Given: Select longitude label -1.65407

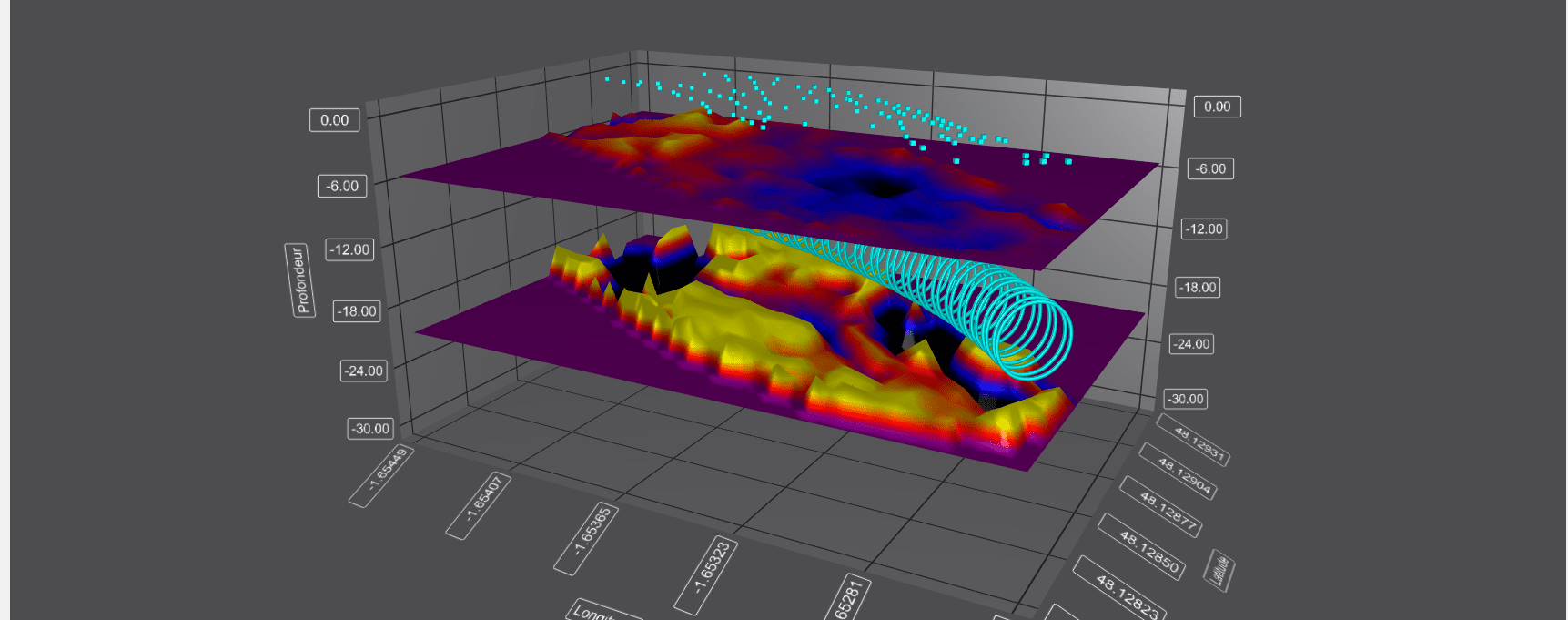Looking at the screenshot, I should click(479, 506).
